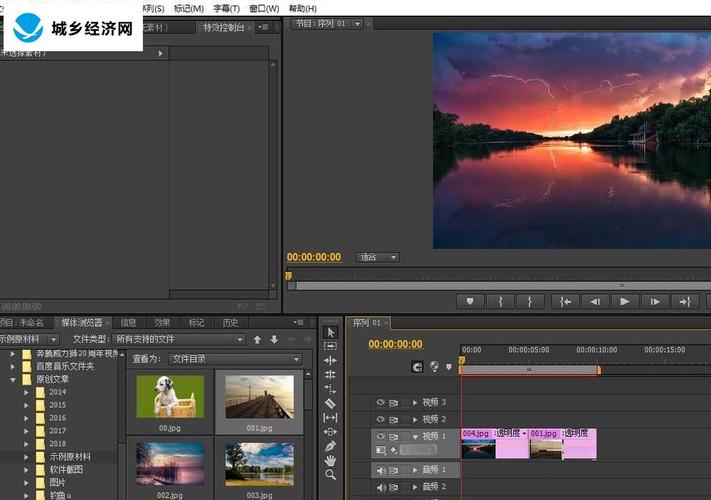The width and height of the screenshot is (711, 500).
Task: Click the keyframe diamond icon on 视频 1
Action: 394,450
